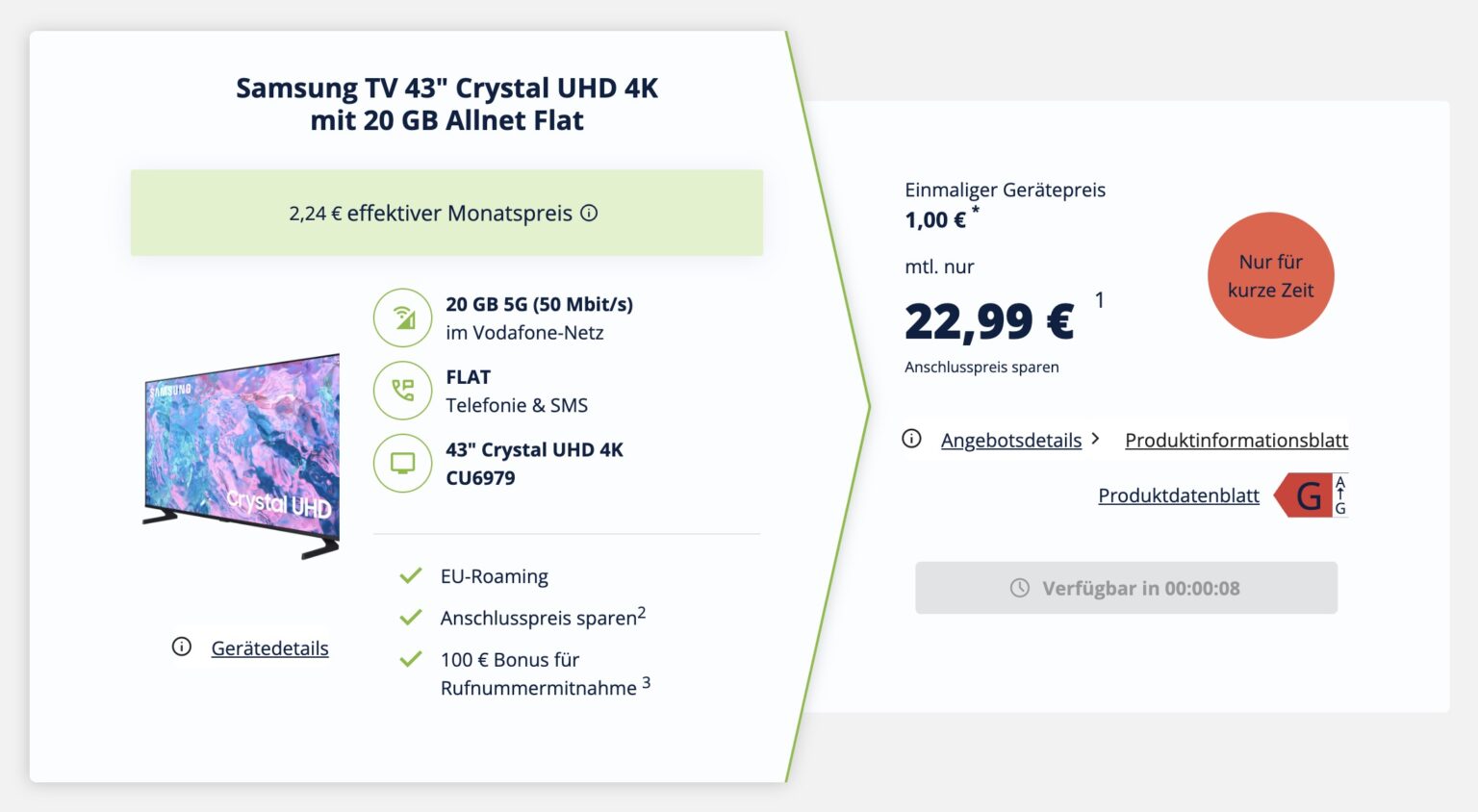Open the info icon next to Gerätedetails

(182, 647)
